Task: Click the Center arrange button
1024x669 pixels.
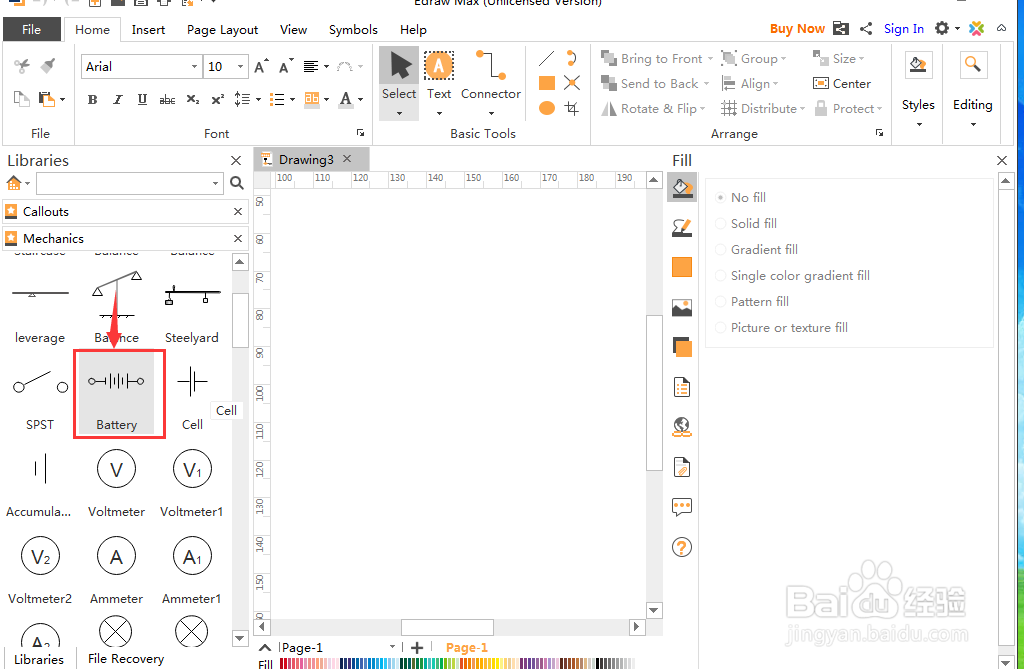Action: pos(842,84)
